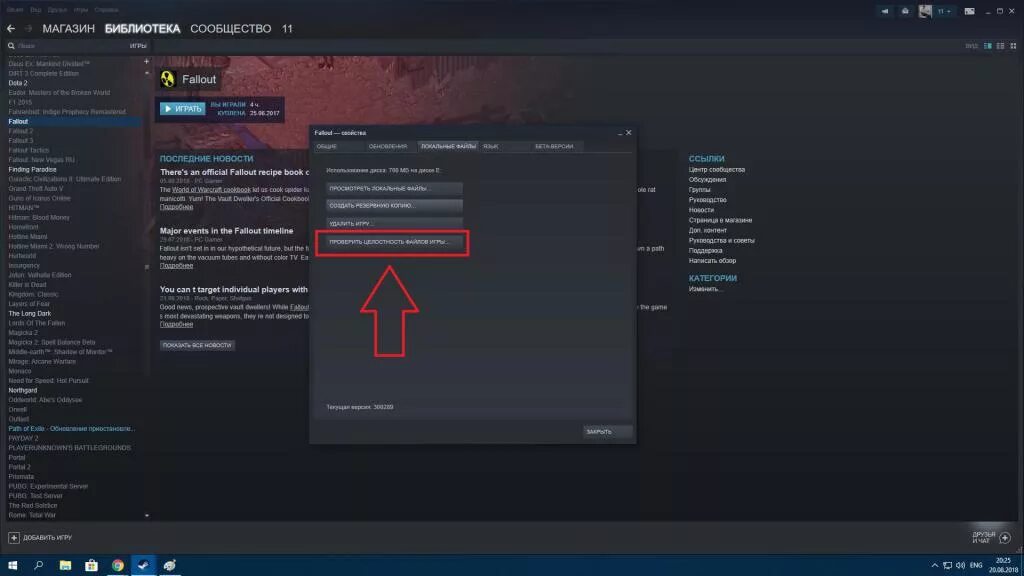Click ПРОВЕРИТЬ ЦЕЛОСТНОСТЬ ФАЙЛОВ ИГРЫ button
Viewport: 1024px width, 576px height.
394,242
